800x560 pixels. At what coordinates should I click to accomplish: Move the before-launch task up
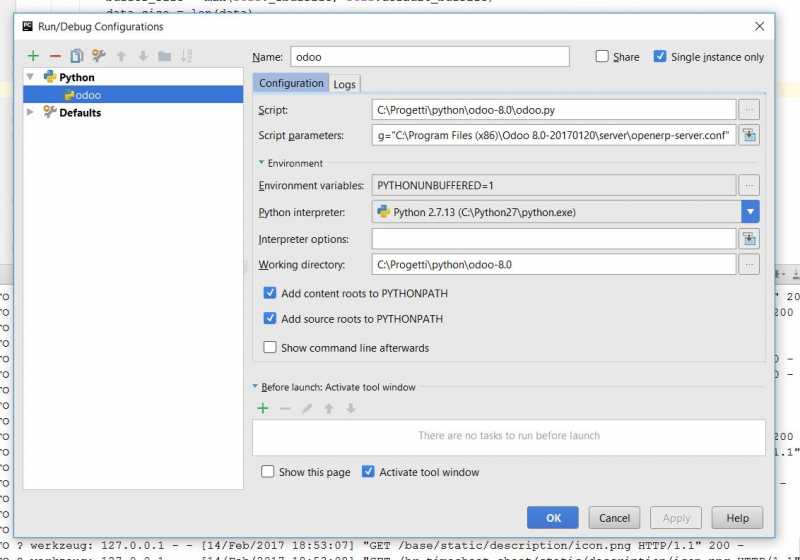[x=329, y=408]
